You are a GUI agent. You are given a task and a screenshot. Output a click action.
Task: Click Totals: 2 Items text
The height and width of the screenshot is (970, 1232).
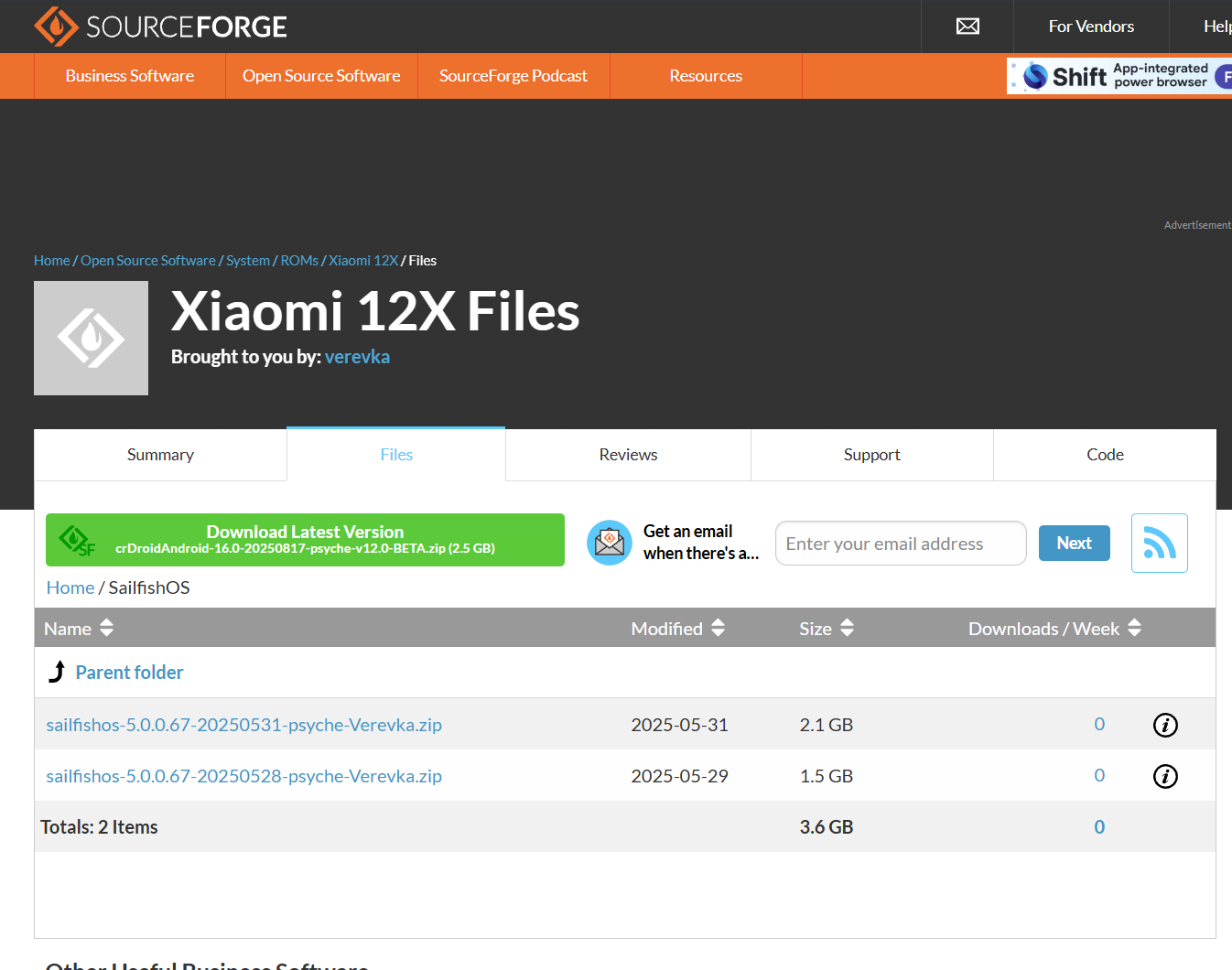pos(99,827)
